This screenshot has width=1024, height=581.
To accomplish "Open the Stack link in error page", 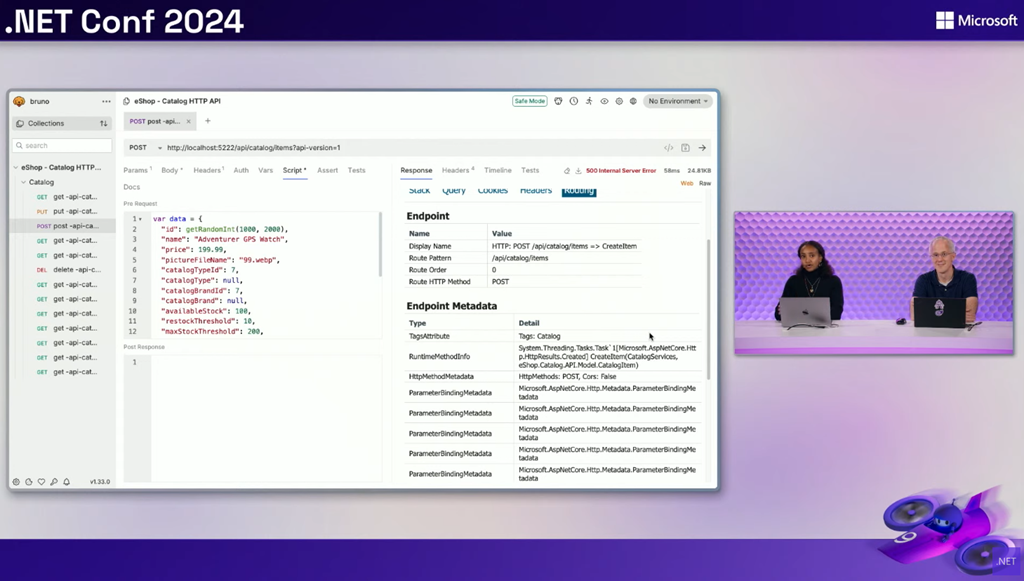I will [419, 191].
